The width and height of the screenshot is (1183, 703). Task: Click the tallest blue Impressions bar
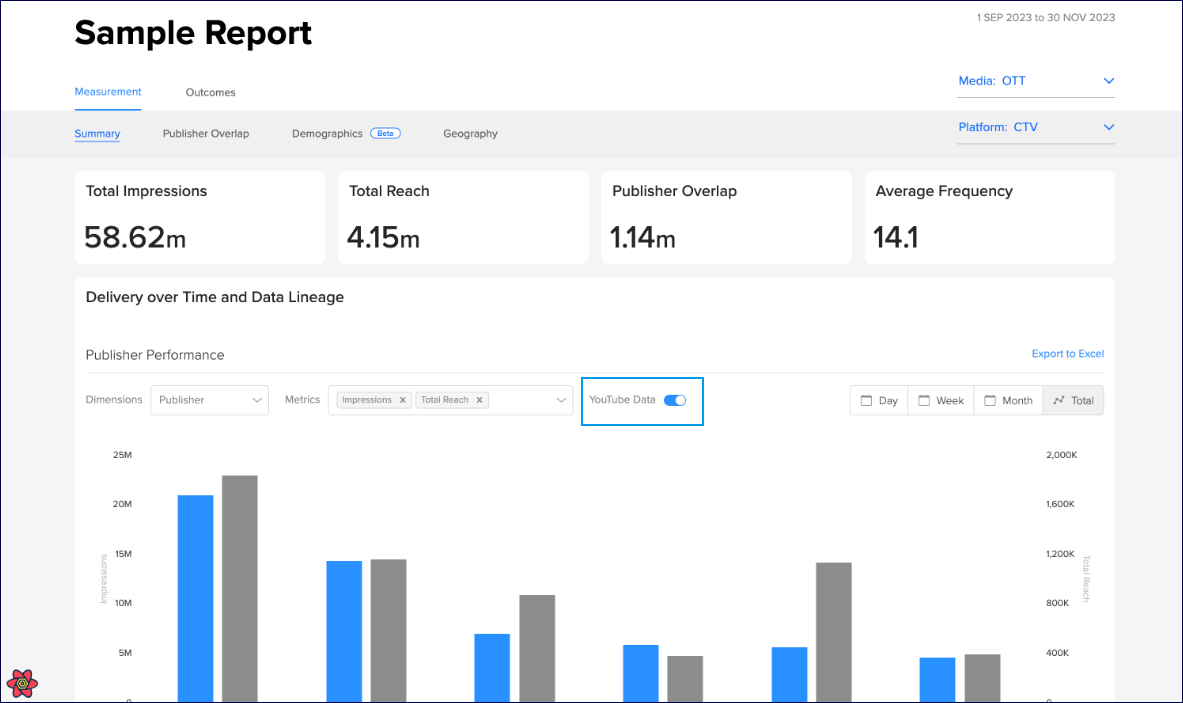click(x=195, y=598)
